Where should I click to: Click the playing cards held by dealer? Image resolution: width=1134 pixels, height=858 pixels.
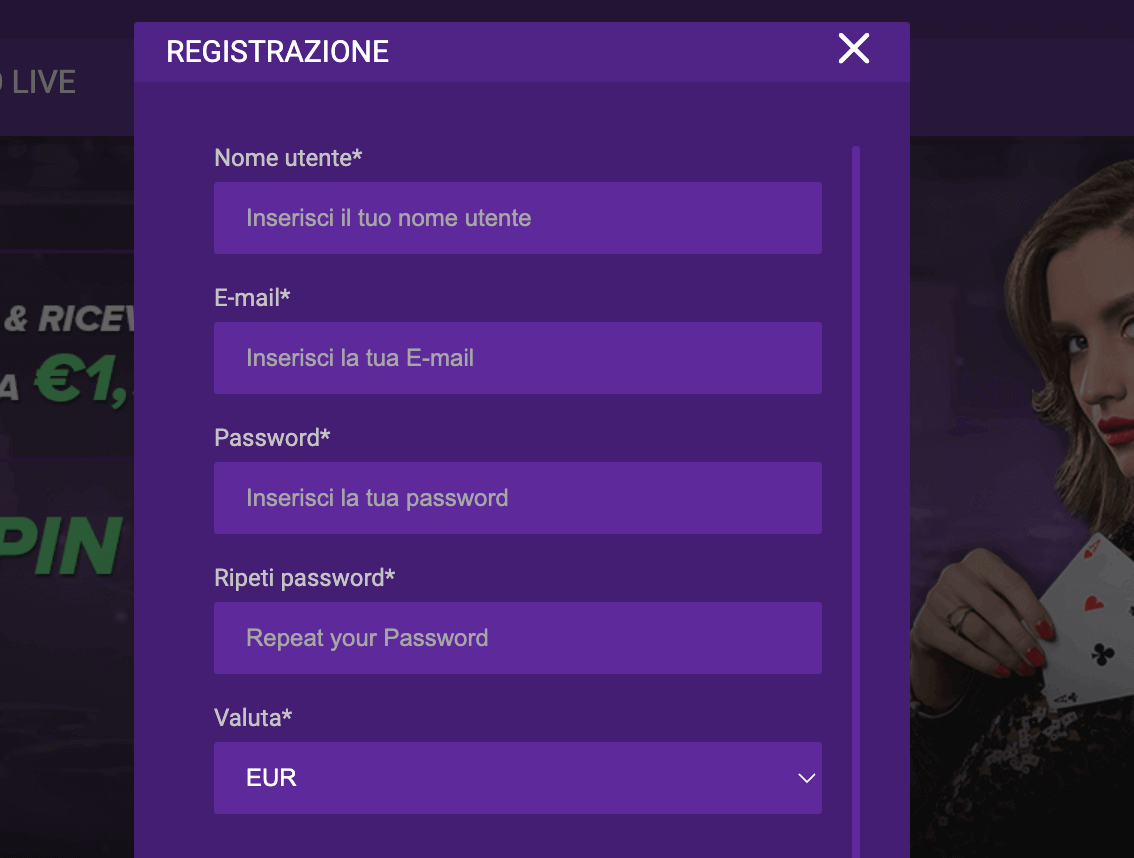tap(1085, 622)
